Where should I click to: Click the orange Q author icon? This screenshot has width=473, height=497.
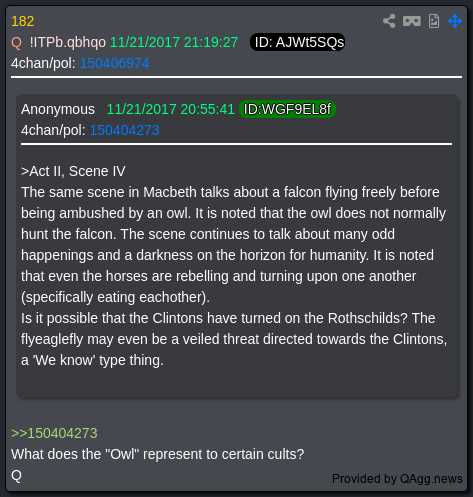pyautogui.click(x=16, y=43)
